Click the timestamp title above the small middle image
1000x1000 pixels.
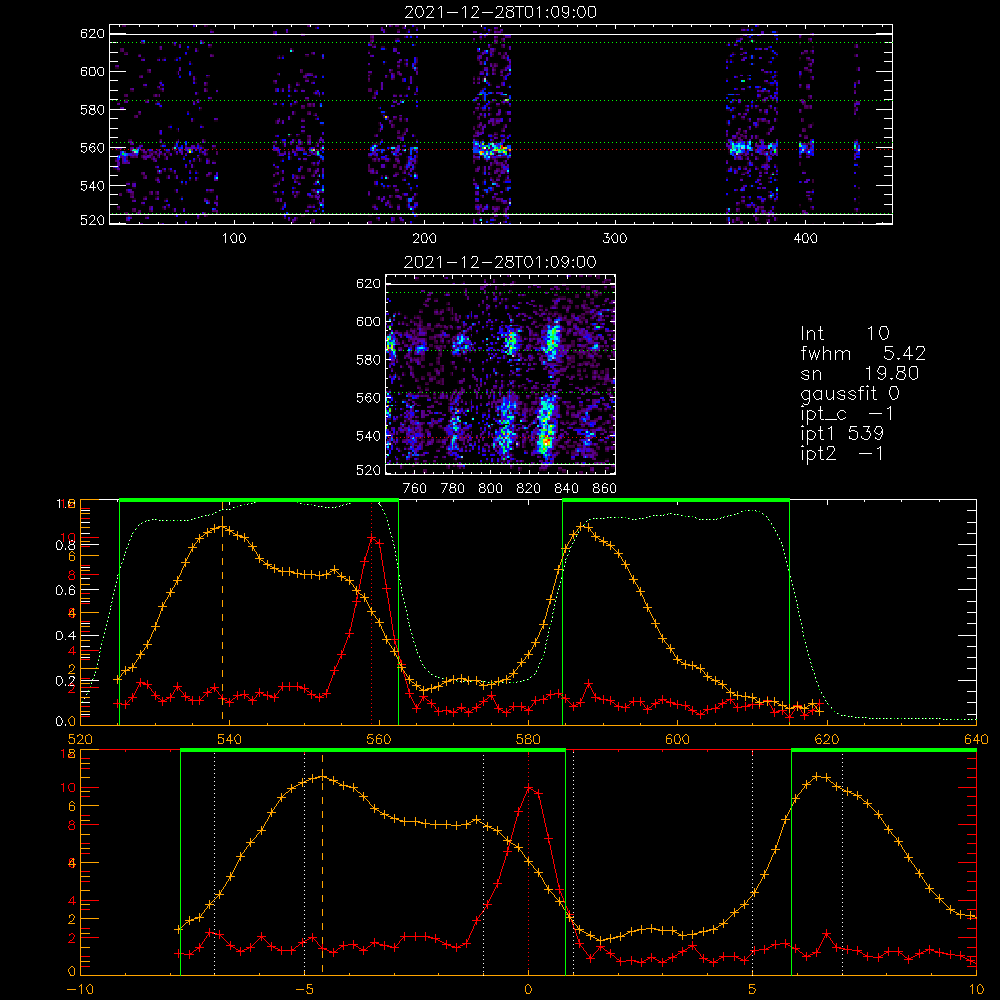pyautogui.click(x=500, y=262)
